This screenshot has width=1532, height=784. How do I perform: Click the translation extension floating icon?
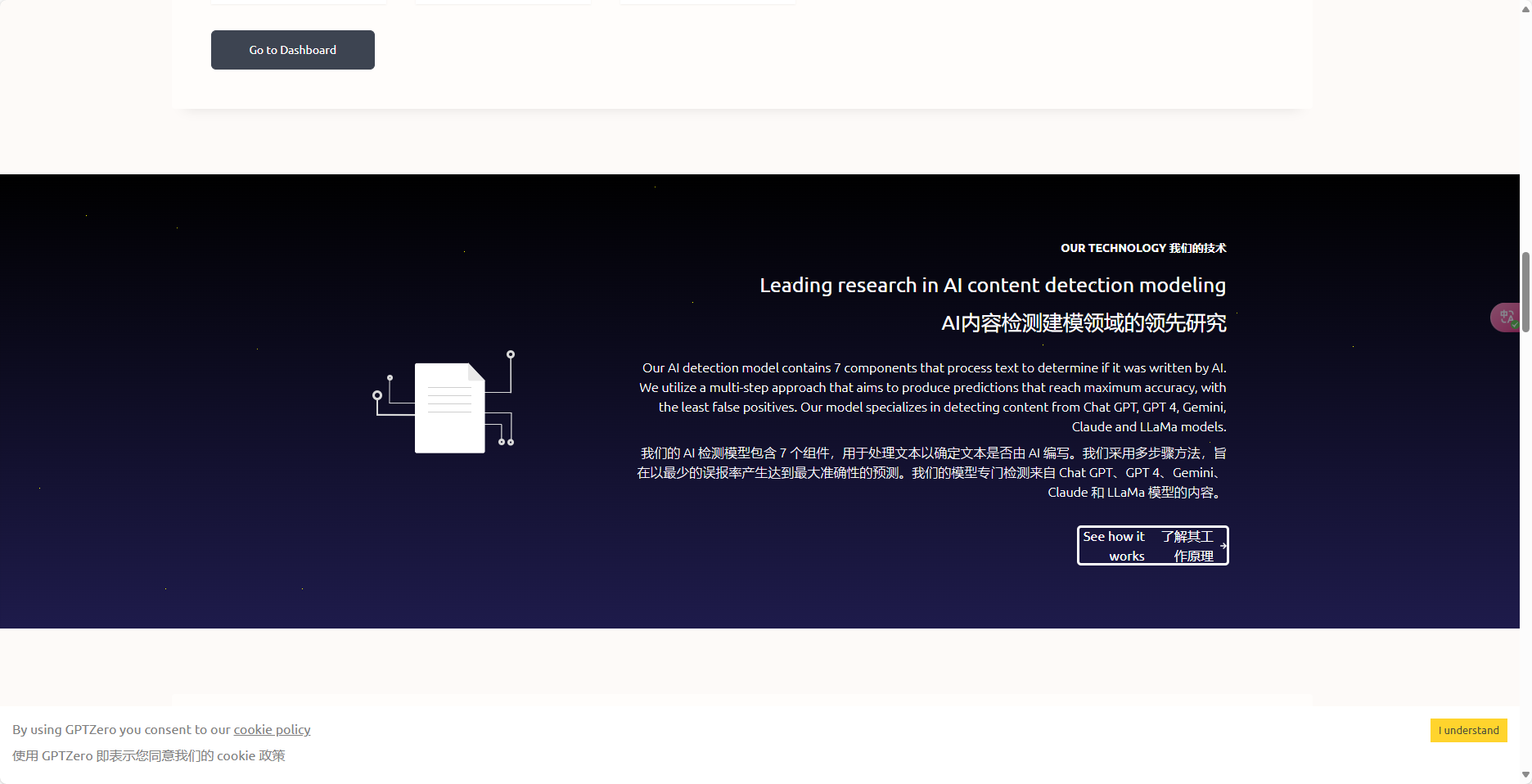pos(1504,317)
